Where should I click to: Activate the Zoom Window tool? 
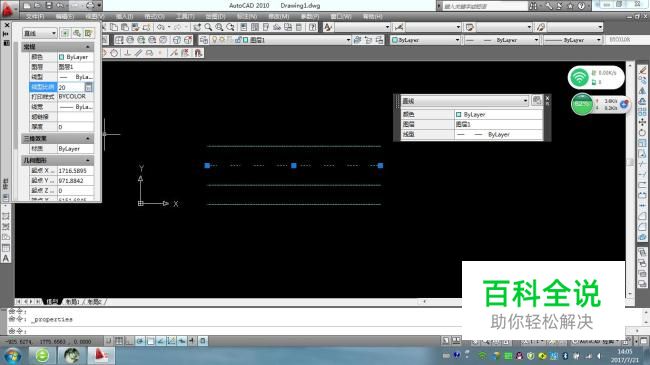tap(219, 27)
